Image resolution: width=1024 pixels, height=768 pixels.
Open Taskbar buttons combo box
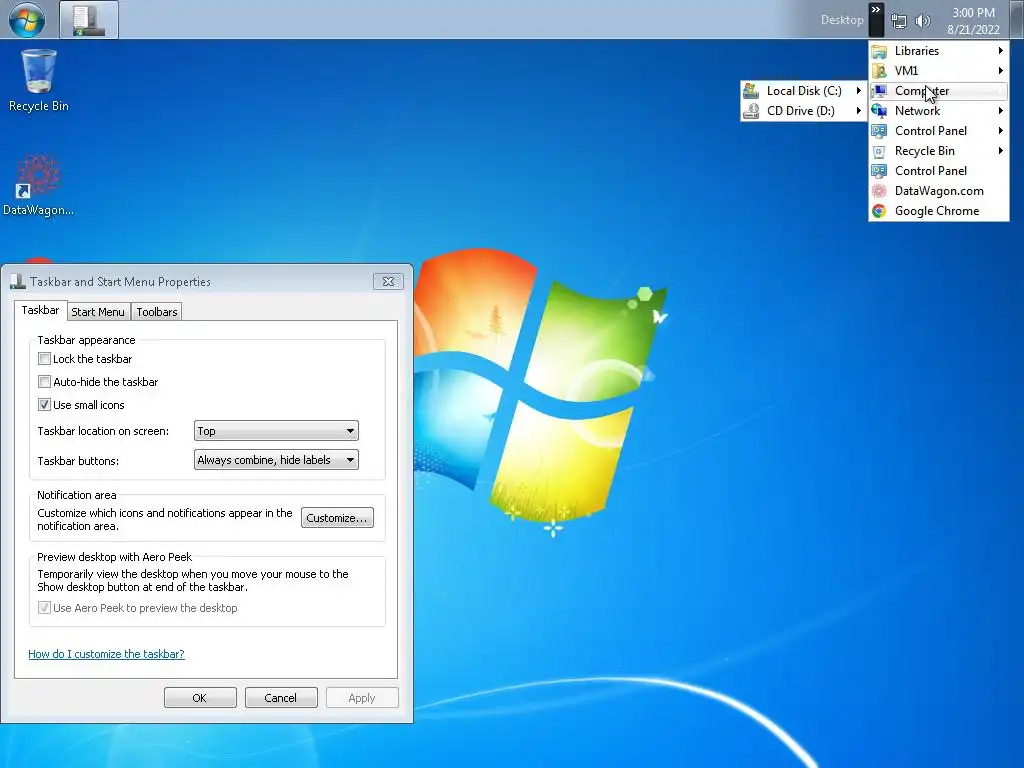(x=276, y=460)
